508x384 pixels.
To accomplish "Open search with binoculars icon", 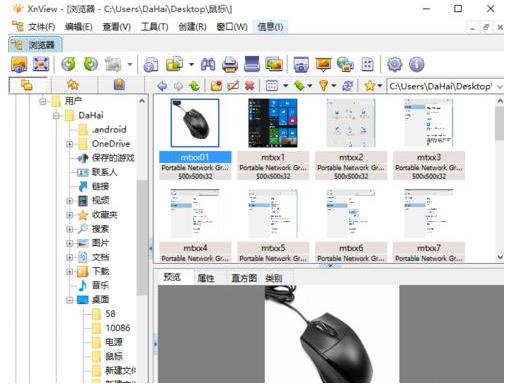I will pos(208,64).
